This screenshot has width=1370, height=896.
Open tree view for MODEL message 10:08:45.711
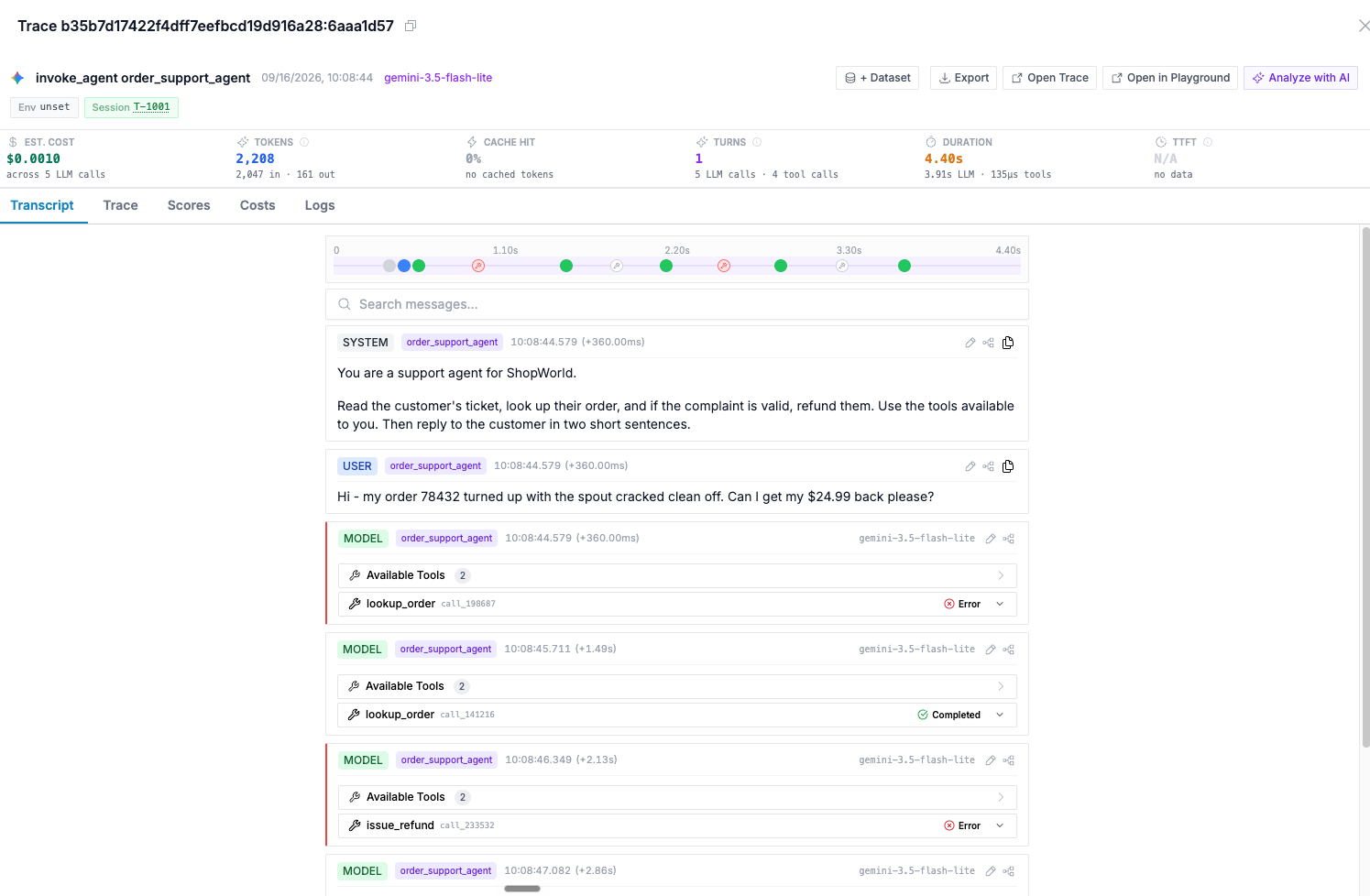(x=1008, y=650)
